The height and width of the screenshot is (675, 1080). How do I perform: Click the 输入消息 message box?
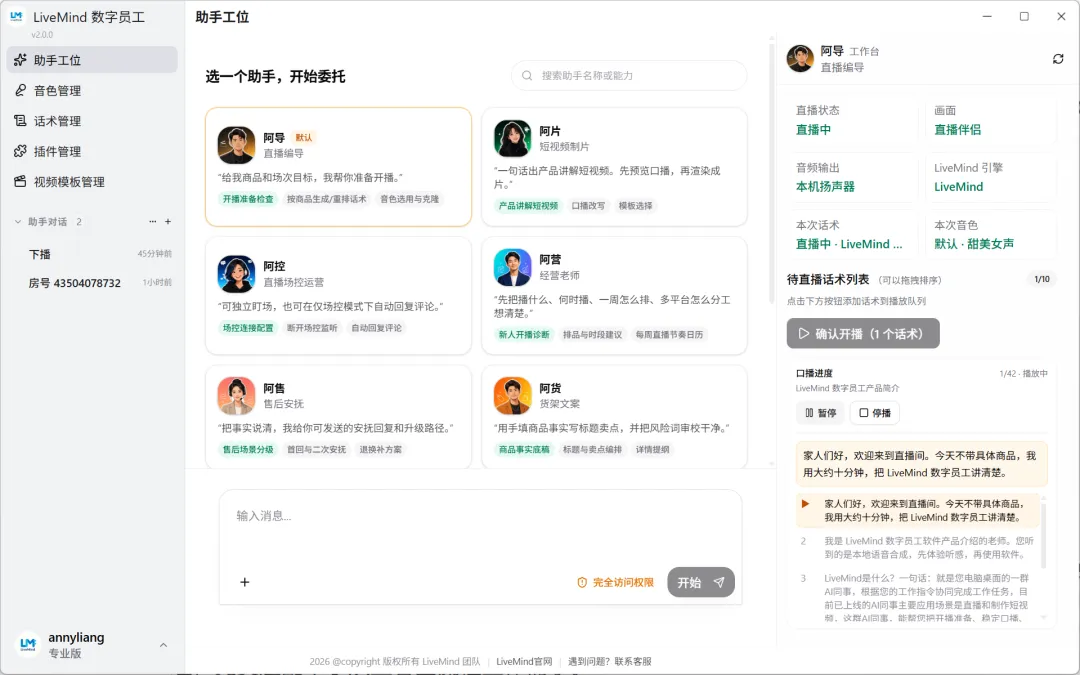pyautogui.click(x=480, y=529)
